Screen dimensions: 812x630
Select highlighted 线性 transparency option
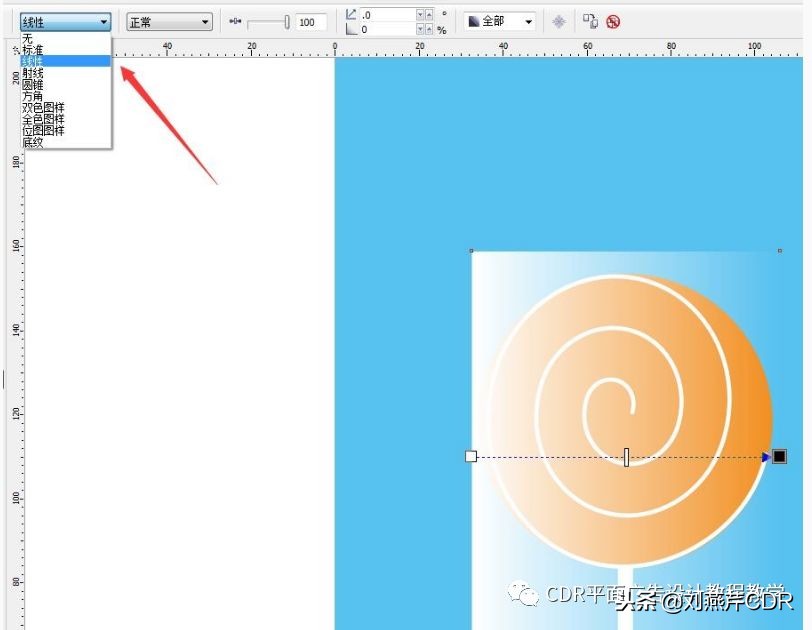click(x=65, y=61)
